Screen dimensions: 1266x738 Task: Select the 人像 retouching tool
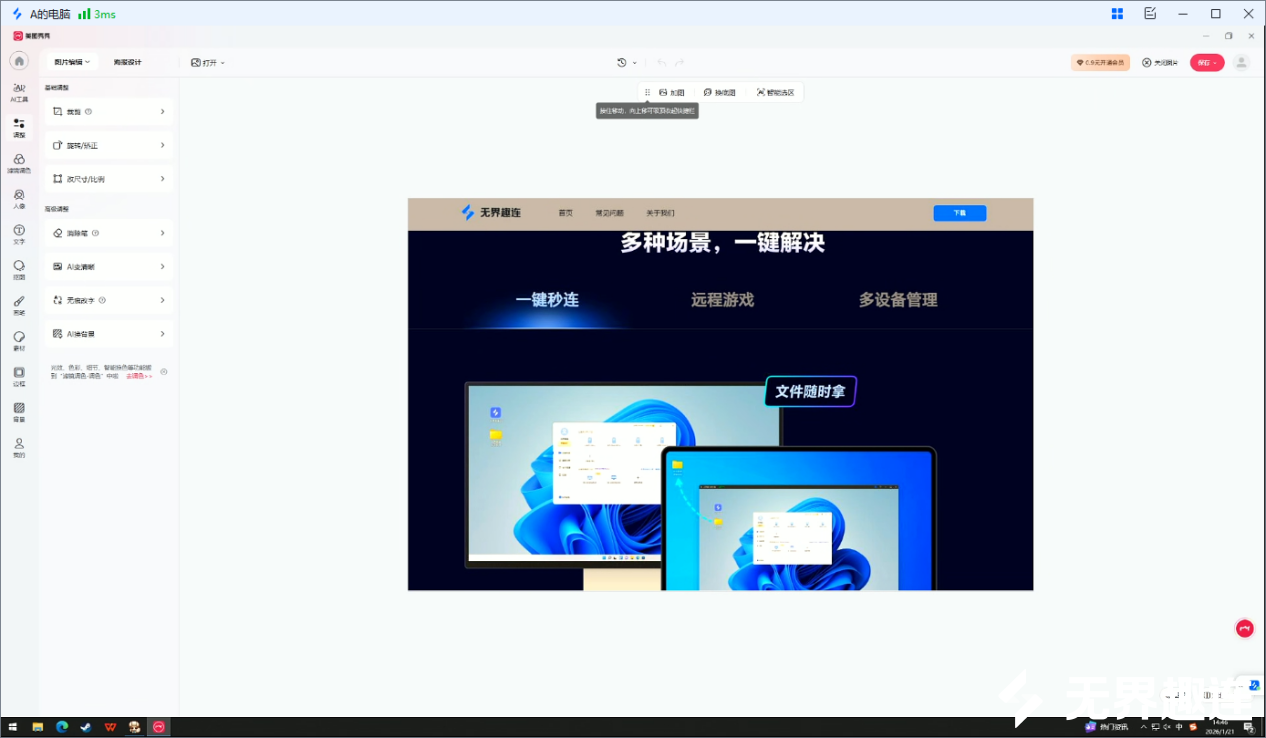tap(18, 198)
